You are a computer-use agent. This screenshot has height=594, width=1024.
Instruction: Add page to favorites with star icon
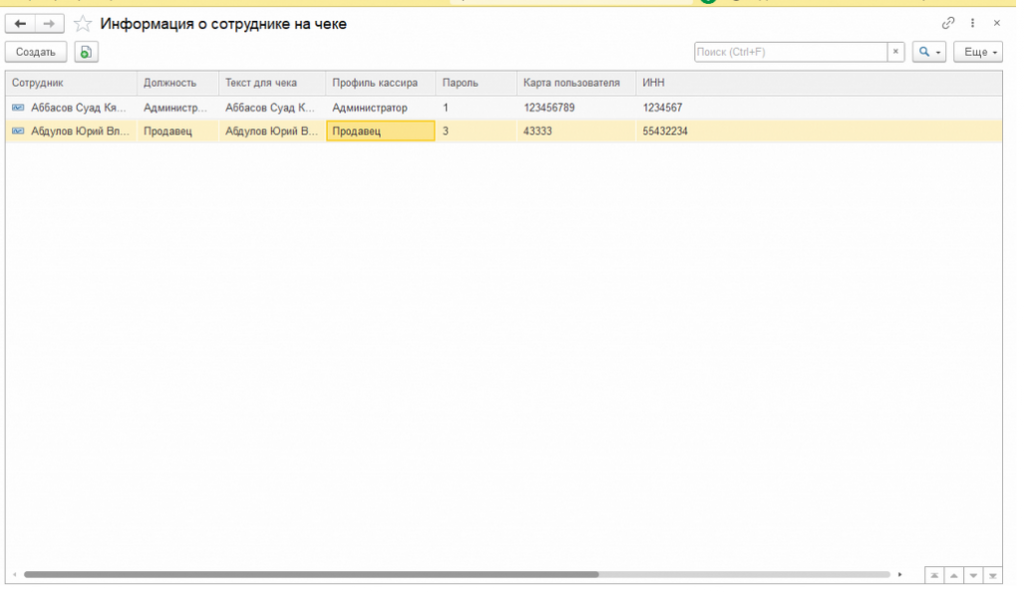coord(83,24)
